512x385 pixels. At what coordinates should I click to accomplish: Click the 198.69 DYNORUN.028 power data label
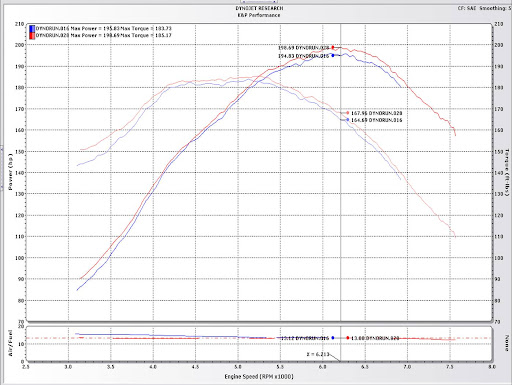[x=303, y=48]
